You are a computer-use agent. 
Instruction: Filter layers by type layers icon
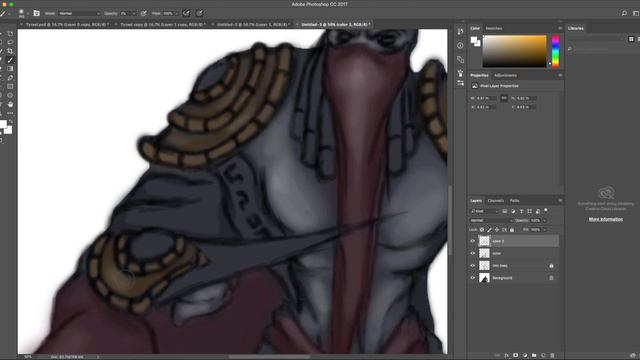(x=521, y=211)
